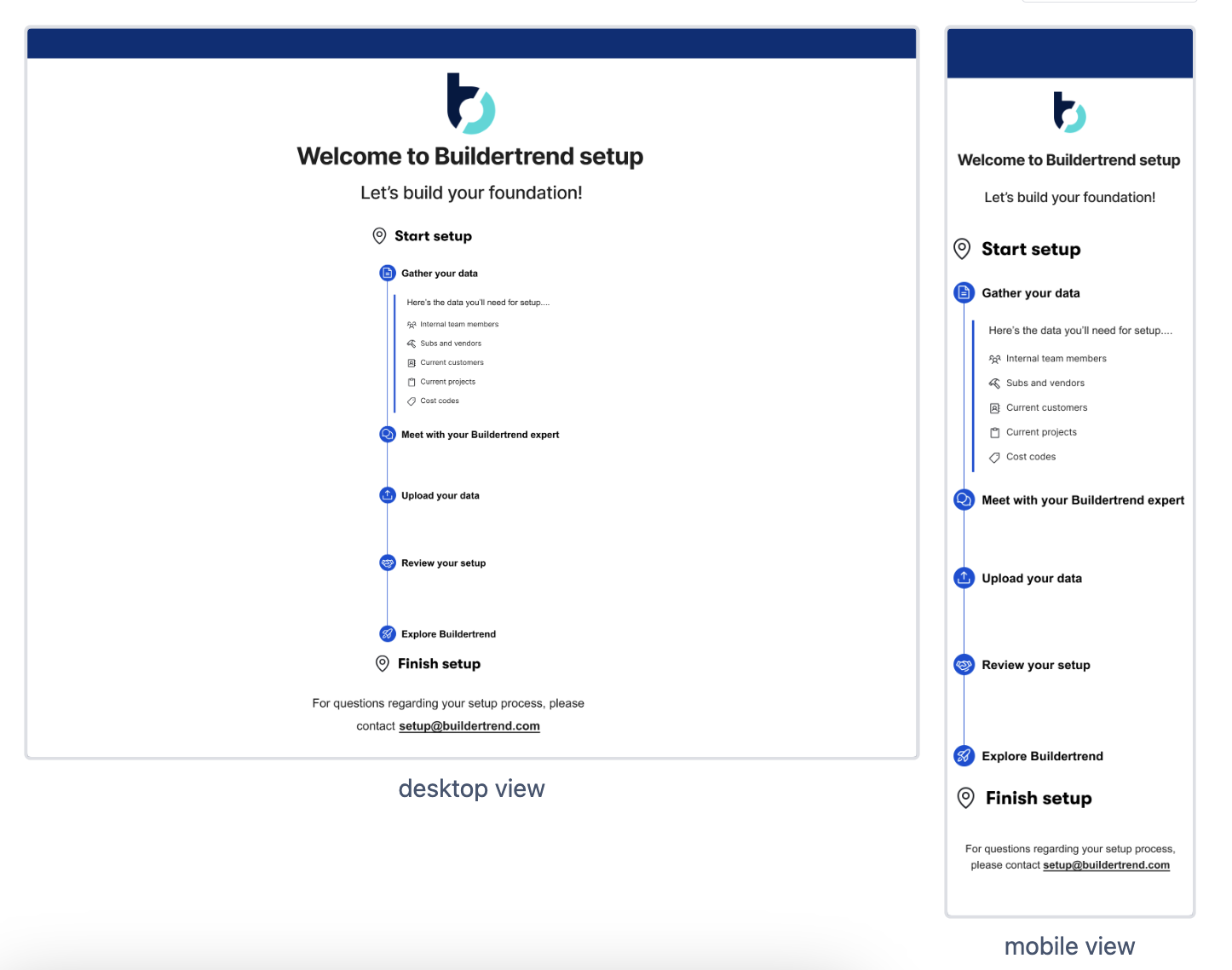The image size is (1232, 970).
Task: Click Subs and vendors handshake icon, desktop view
Action: coord(412,344)
